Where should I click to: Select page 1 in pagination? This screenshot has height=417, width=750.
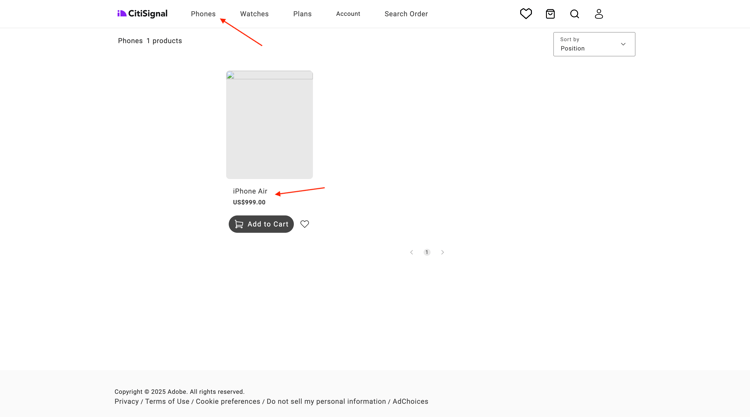(427, 252)
